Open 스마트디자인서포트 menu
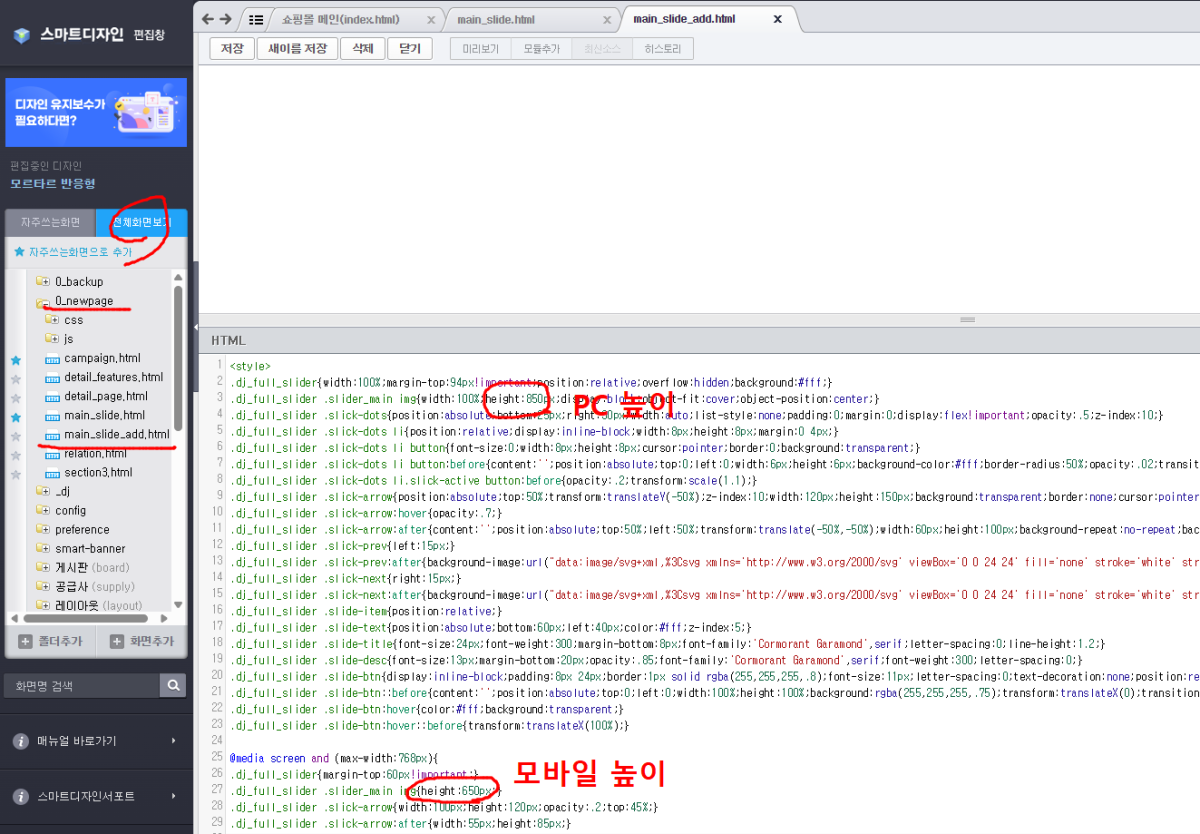1200x834 pixels. click(x=96, y=797)
